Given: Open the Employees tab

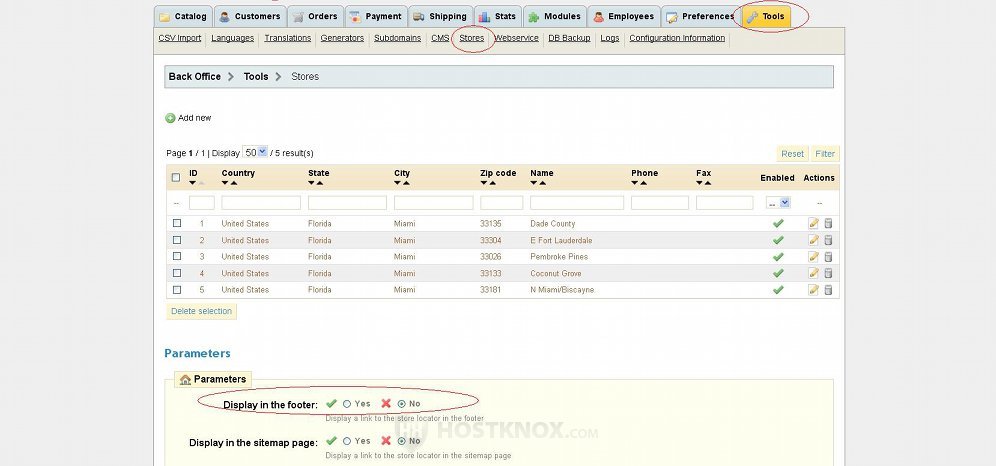Looking at the screenshot, I should [623, 17].
